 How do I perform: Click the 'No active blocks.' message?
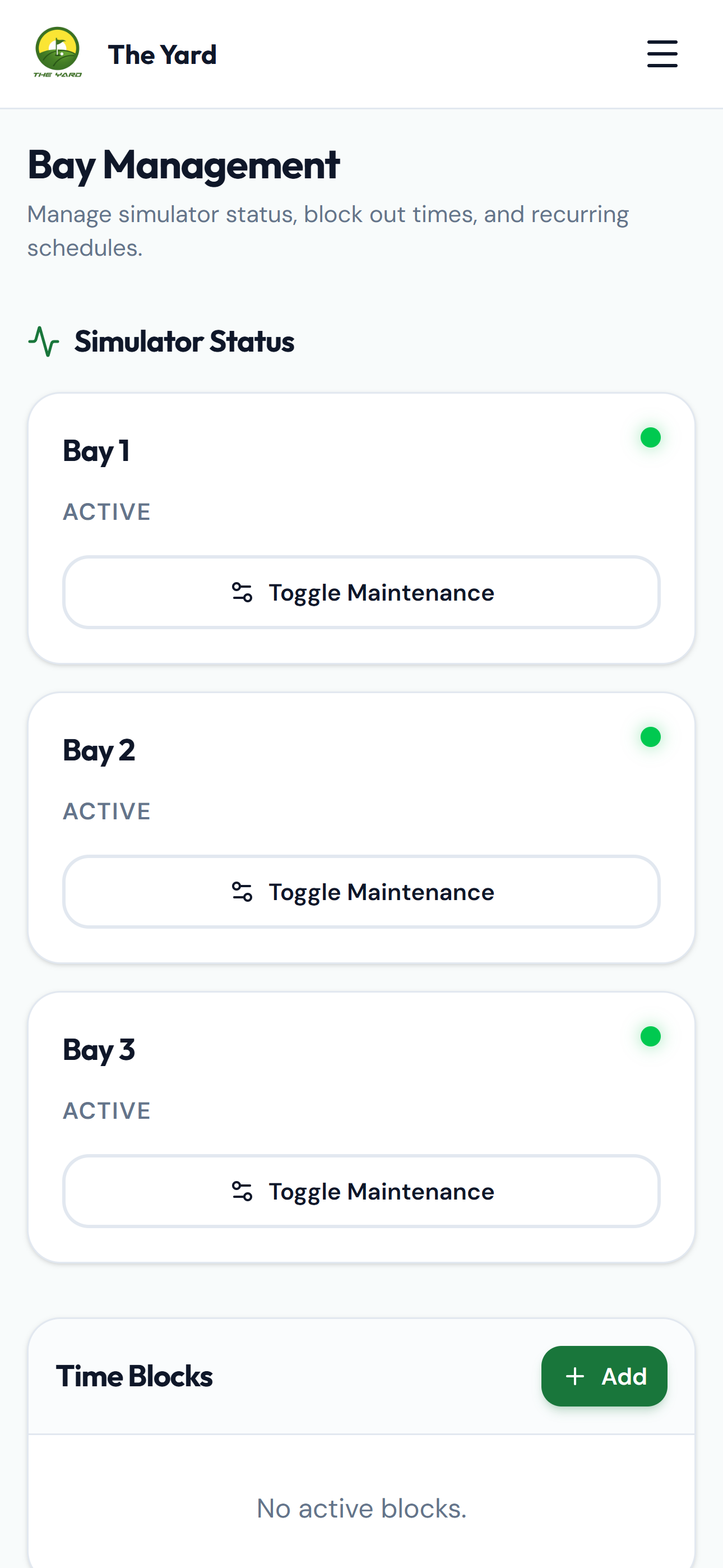coord(361,1509)
